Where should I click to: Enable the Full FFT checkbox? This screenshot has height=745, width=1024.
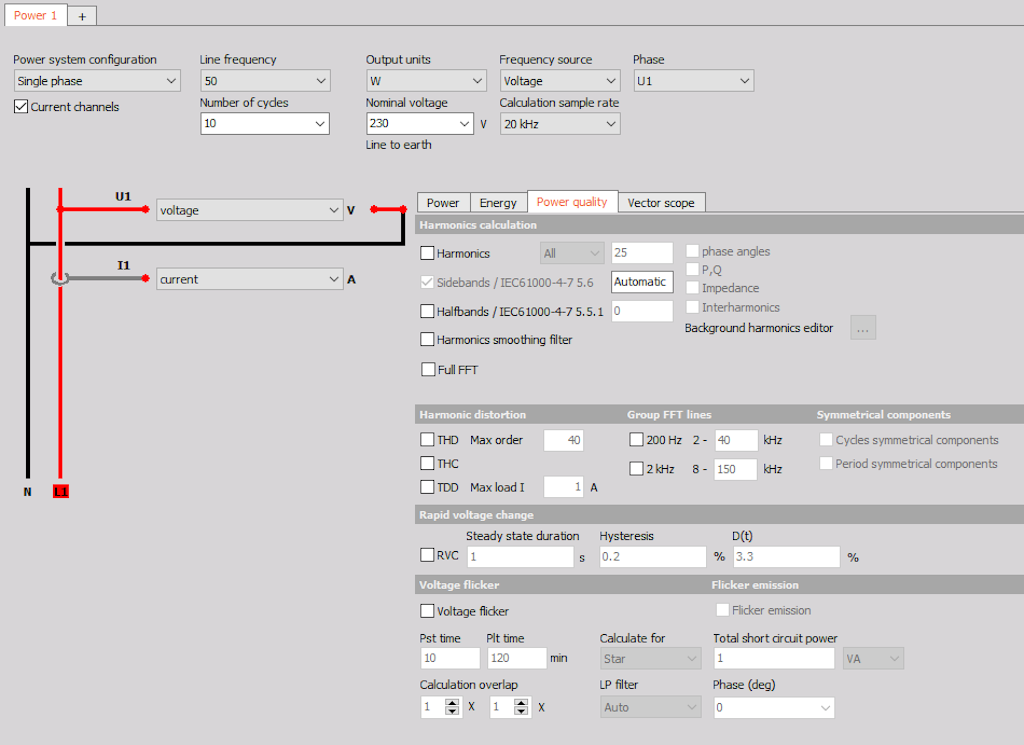pyautogui.click(x=428, y=370)
